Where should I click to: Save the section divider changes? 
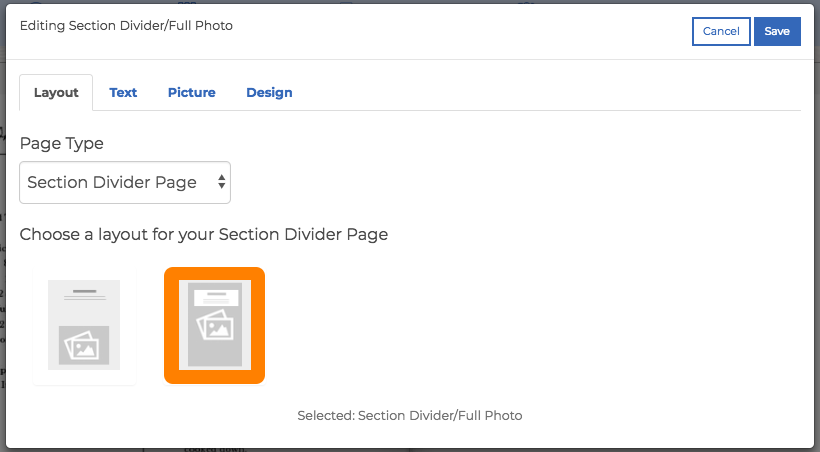[777, 31]
